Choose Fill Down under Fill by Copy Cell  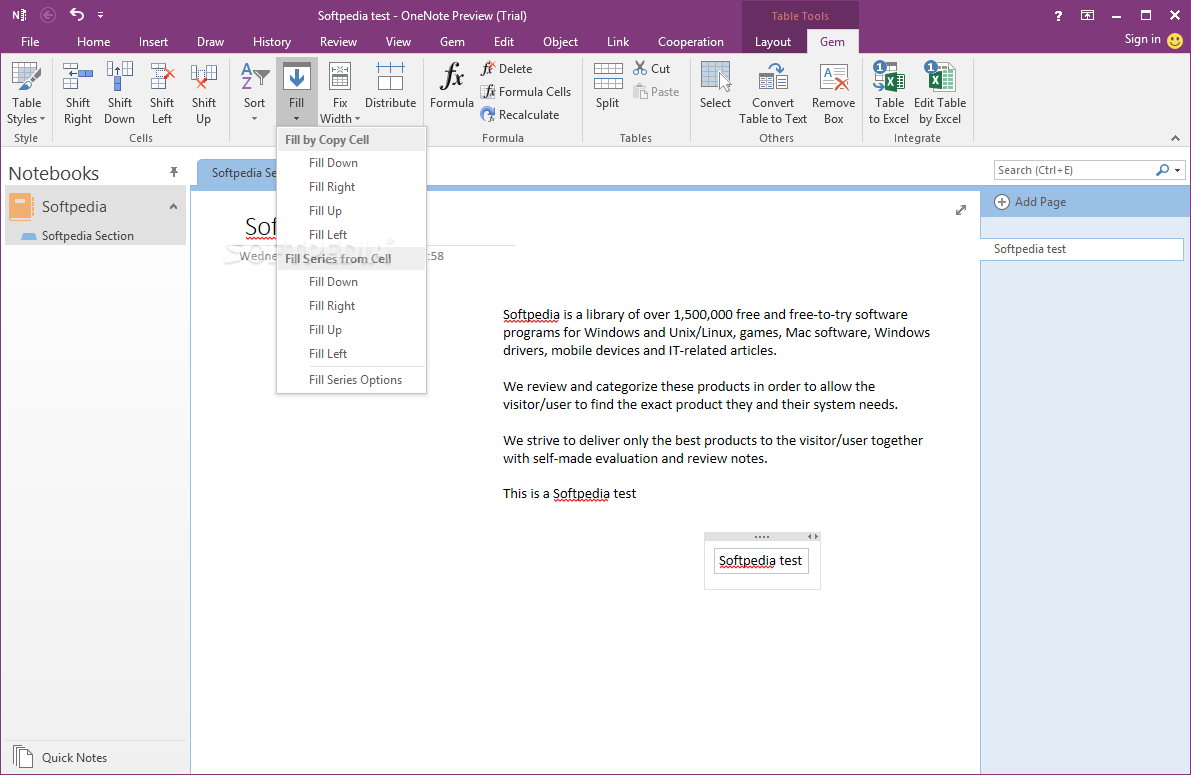[352, 163]
